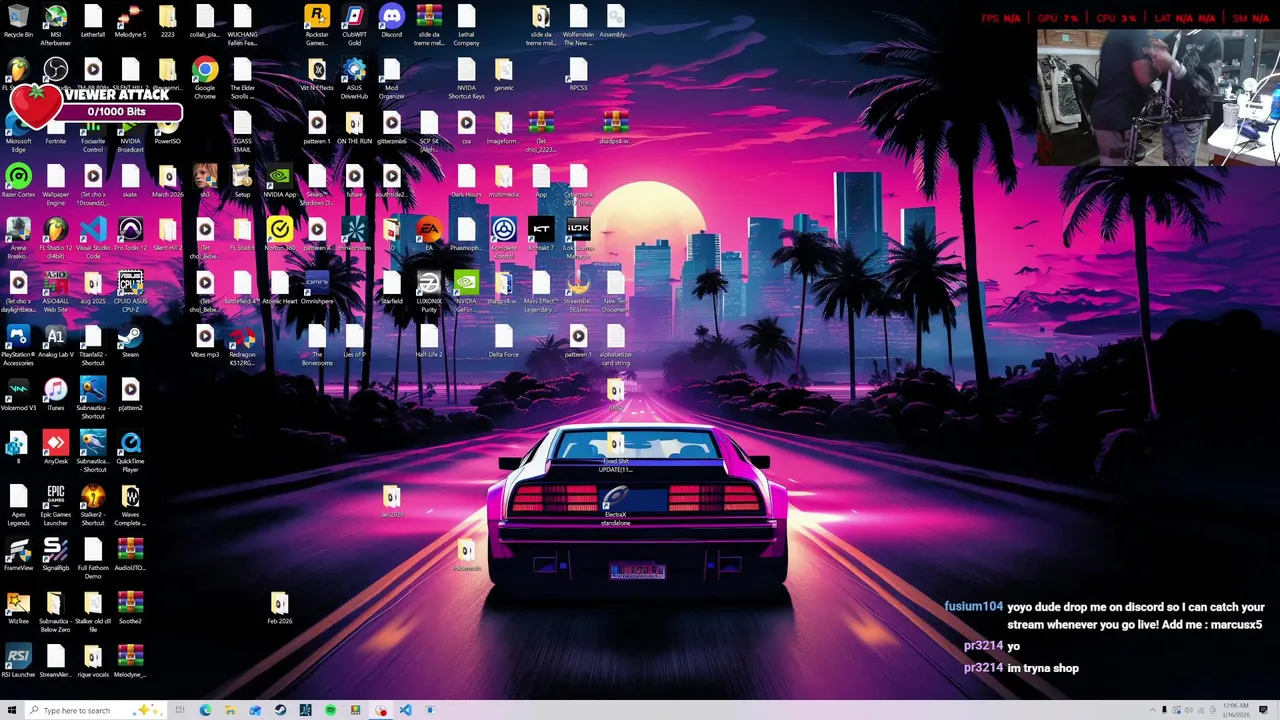Launch ASUS DriverHub
The image size is (1280, 720).
tap(354, 79)
